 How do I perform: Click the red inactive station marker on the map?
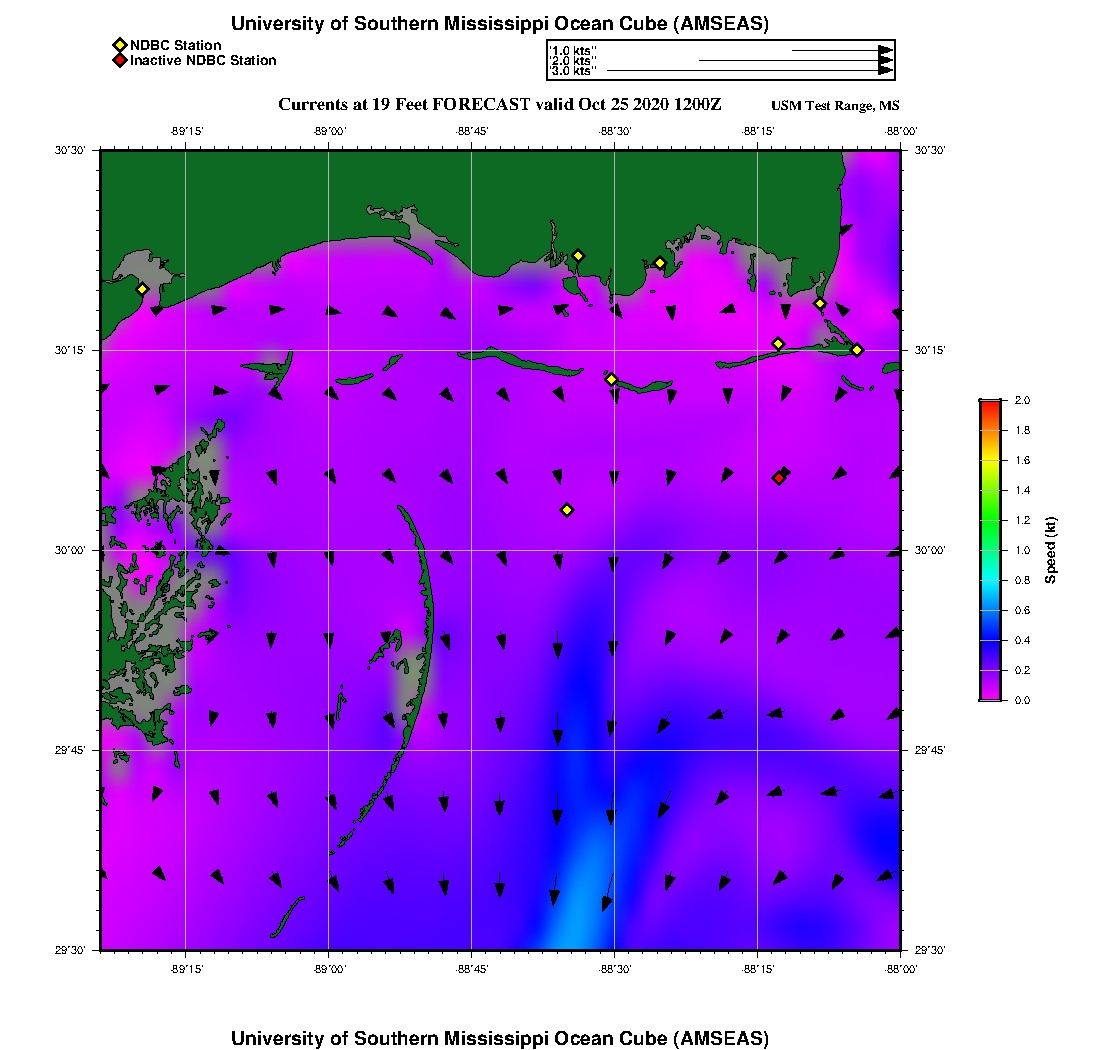(779, 478)
